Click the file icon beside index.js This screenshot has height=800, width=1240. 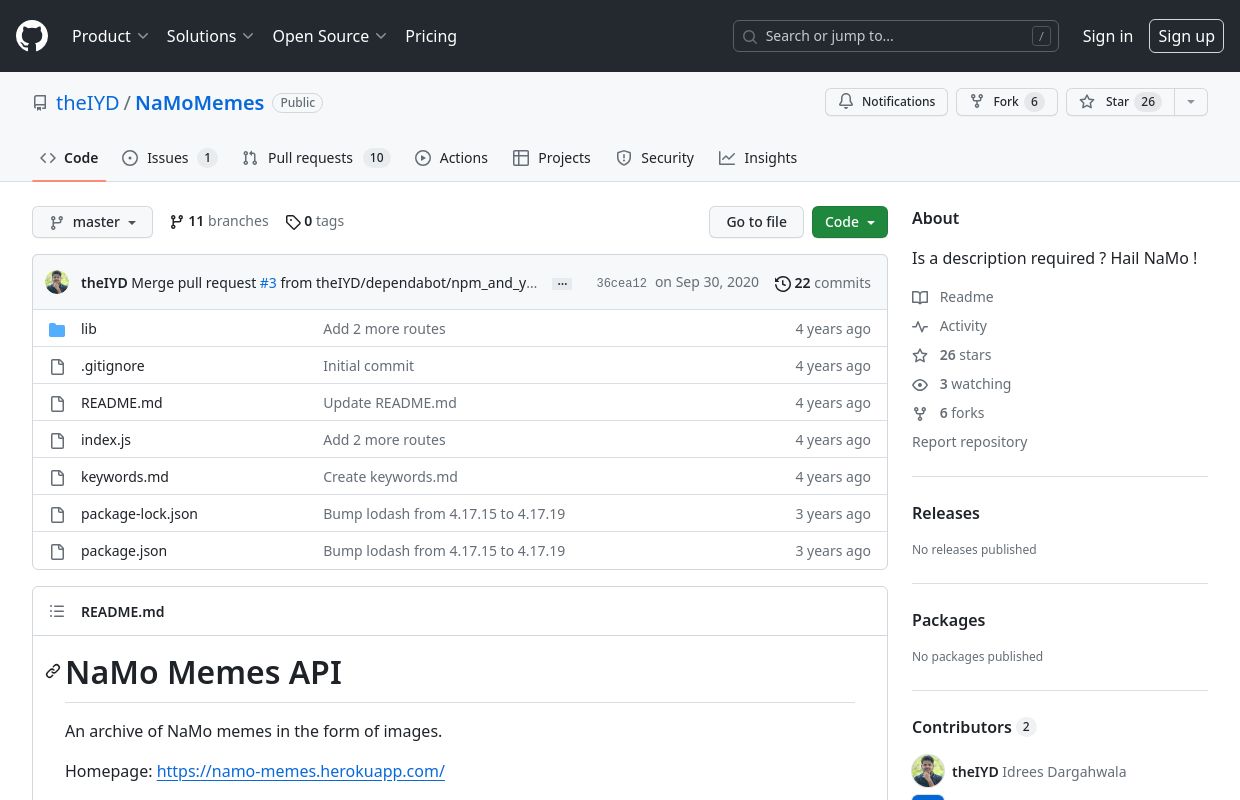coord(57,440)
